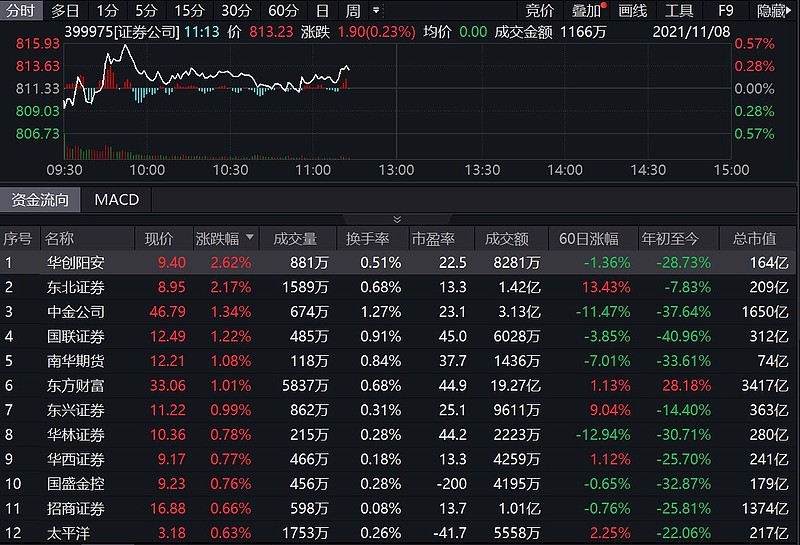800x545 pixels.
Task: Click 隐藏 to hide the side panel
Action: pos(773,10)
